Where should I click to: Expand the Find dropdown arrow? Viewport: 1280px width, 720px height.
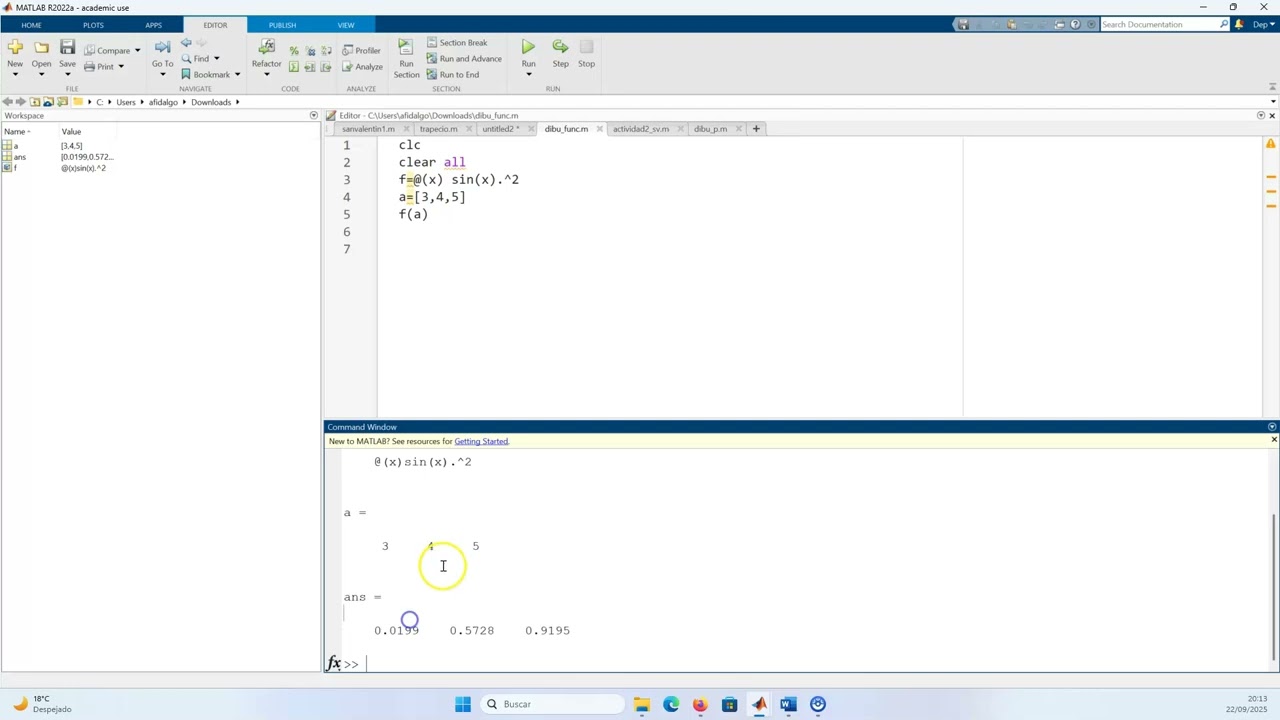tap(216, 58)
